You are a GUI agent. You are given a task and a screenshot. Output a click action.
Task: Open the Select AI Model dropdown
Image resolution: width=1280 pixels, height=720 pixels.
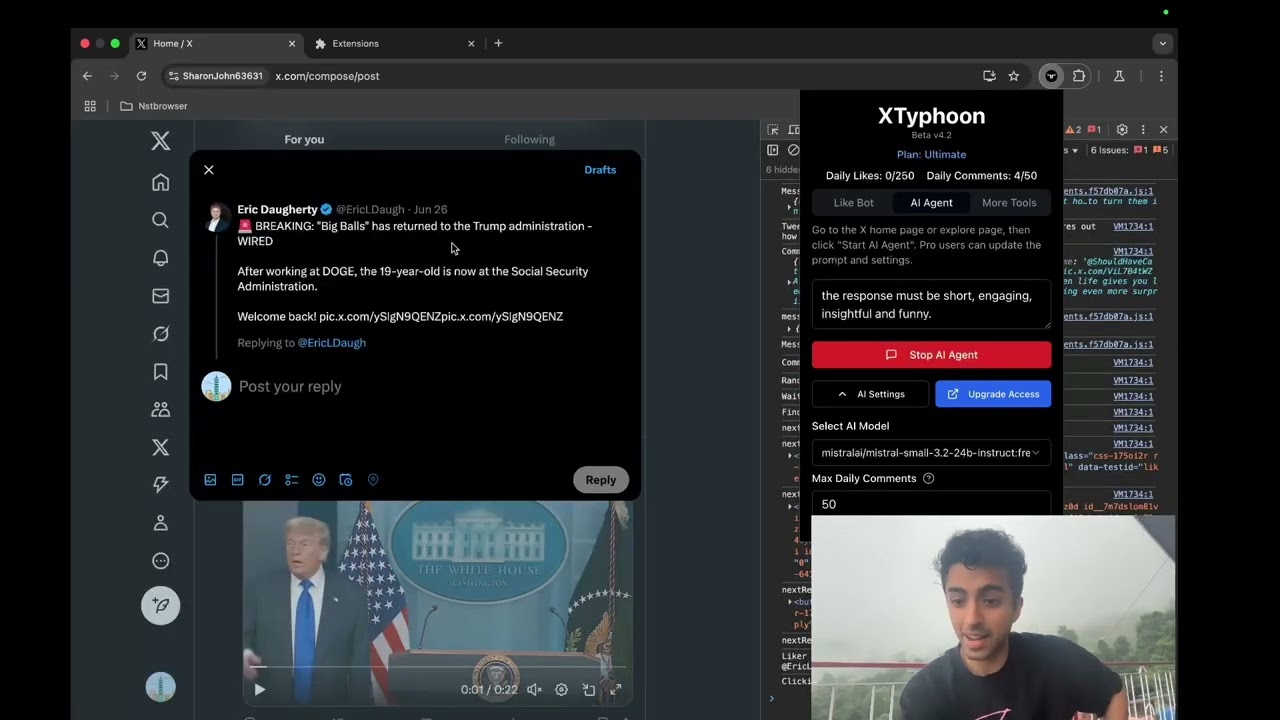pos(931,453)
